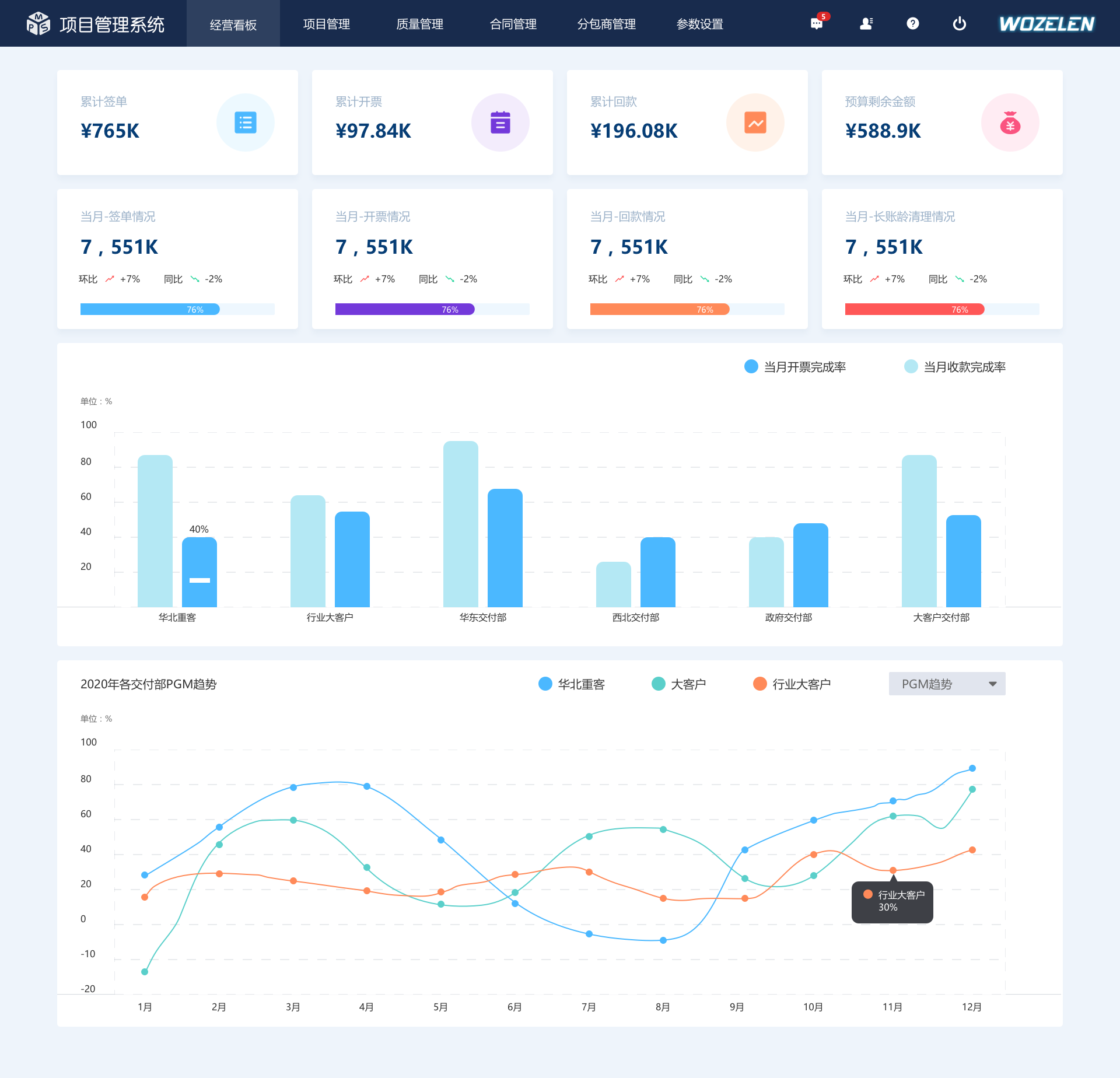Viewport: 1120px width, 1078px height.
Task: Open the user profile icon
Action: (x=866, y=23)
